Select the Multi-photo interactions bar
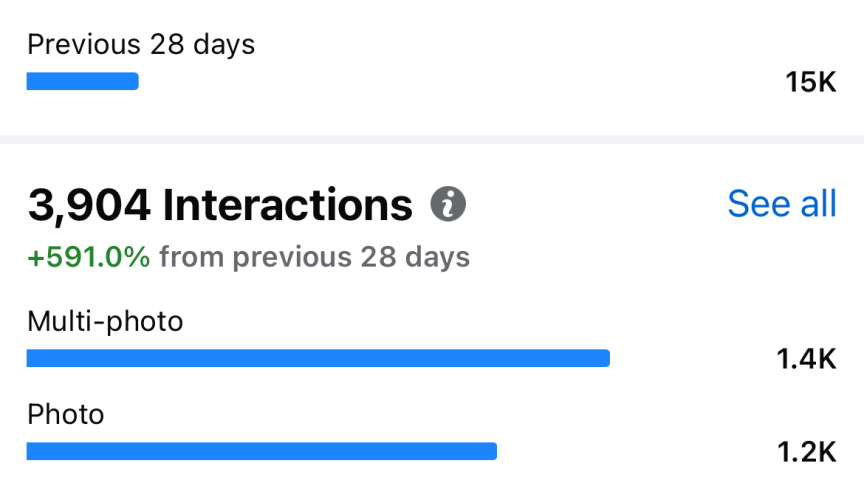Image resolution: width=864 pixels, height=483 pixels. (x=318, y=358)
